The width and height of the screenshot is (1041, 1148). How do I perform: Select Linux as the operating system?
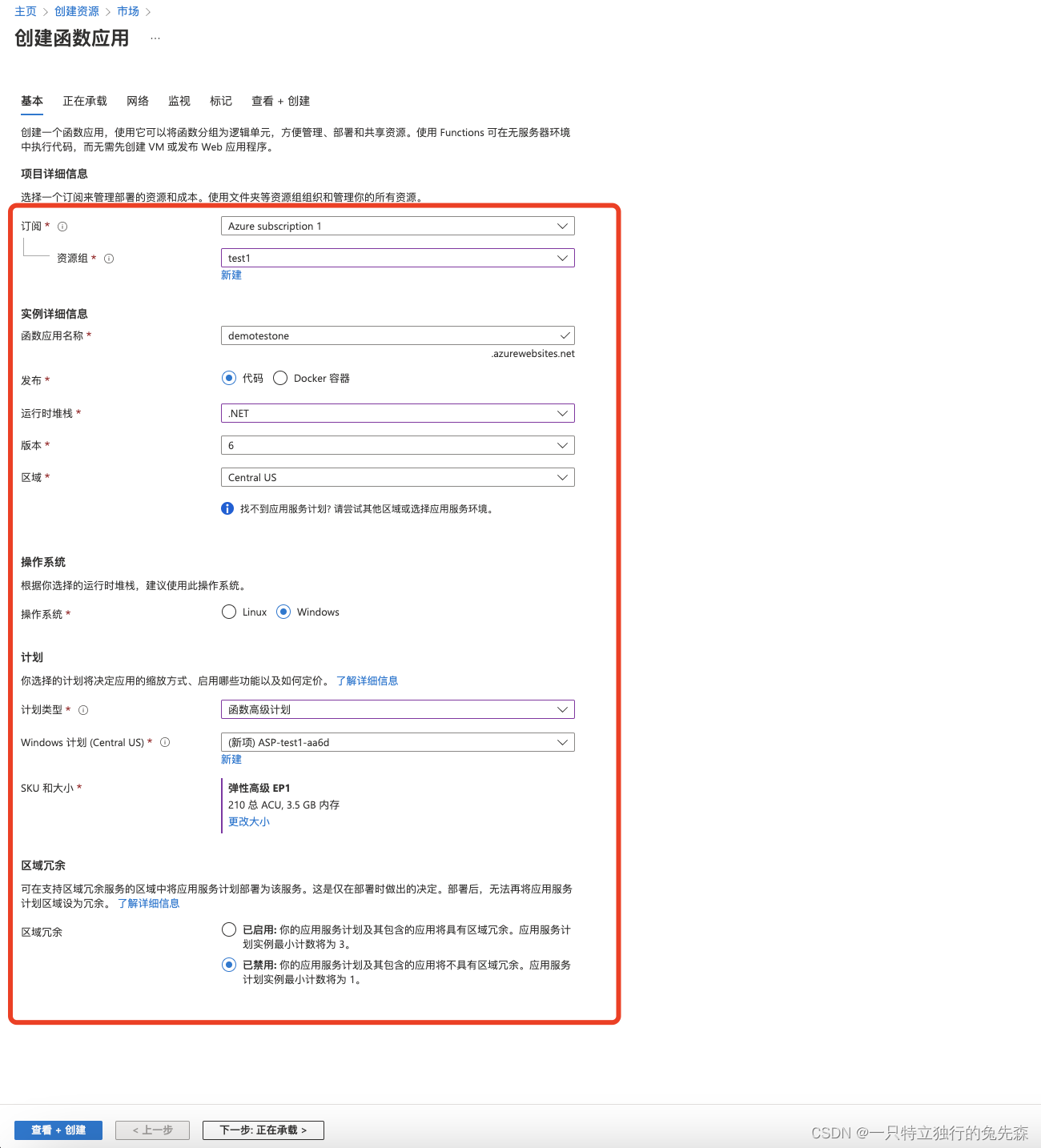click(228, 612)
